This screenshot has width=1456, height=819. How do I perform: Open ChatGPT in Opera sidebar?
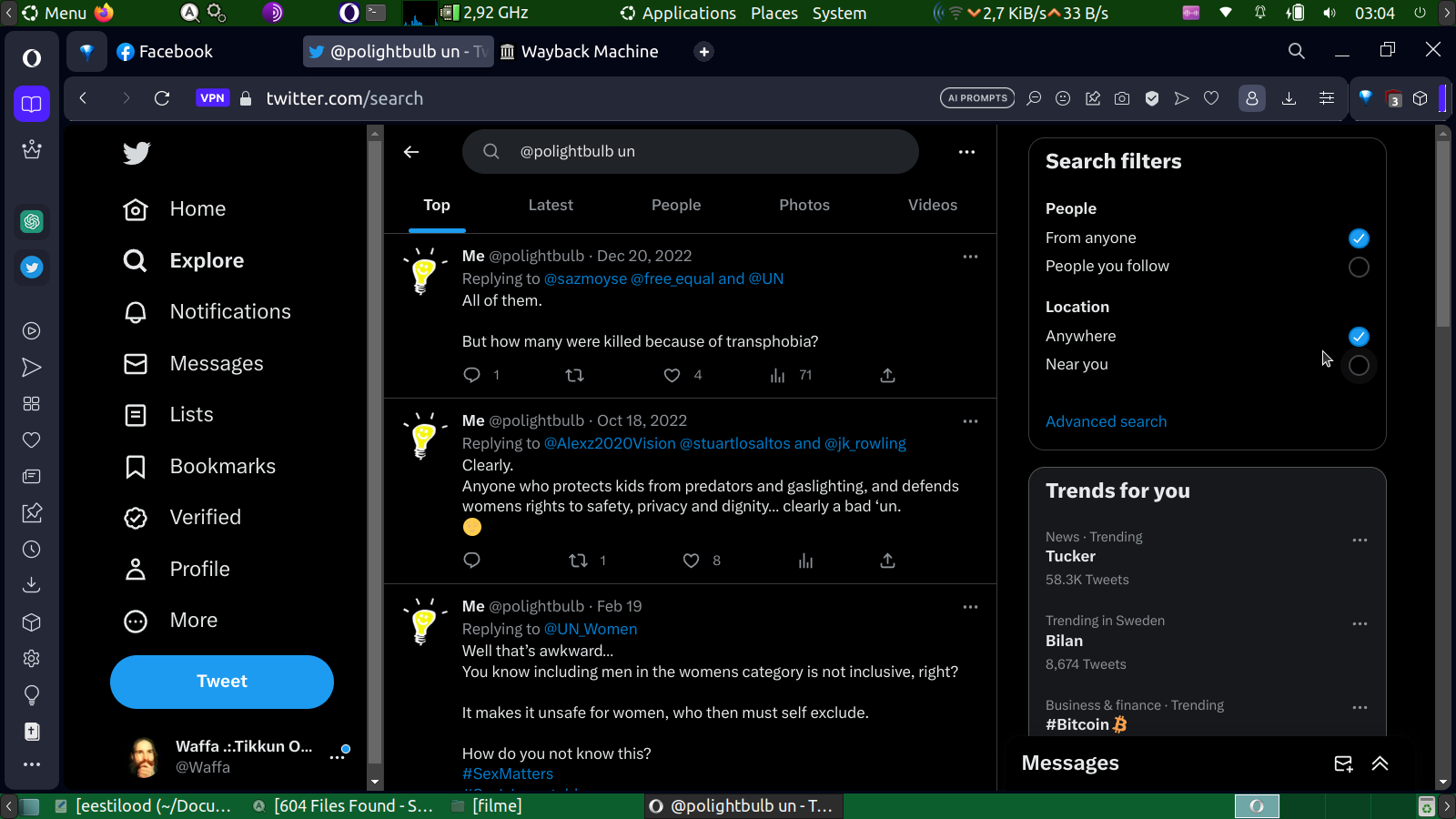coord(32,221)
